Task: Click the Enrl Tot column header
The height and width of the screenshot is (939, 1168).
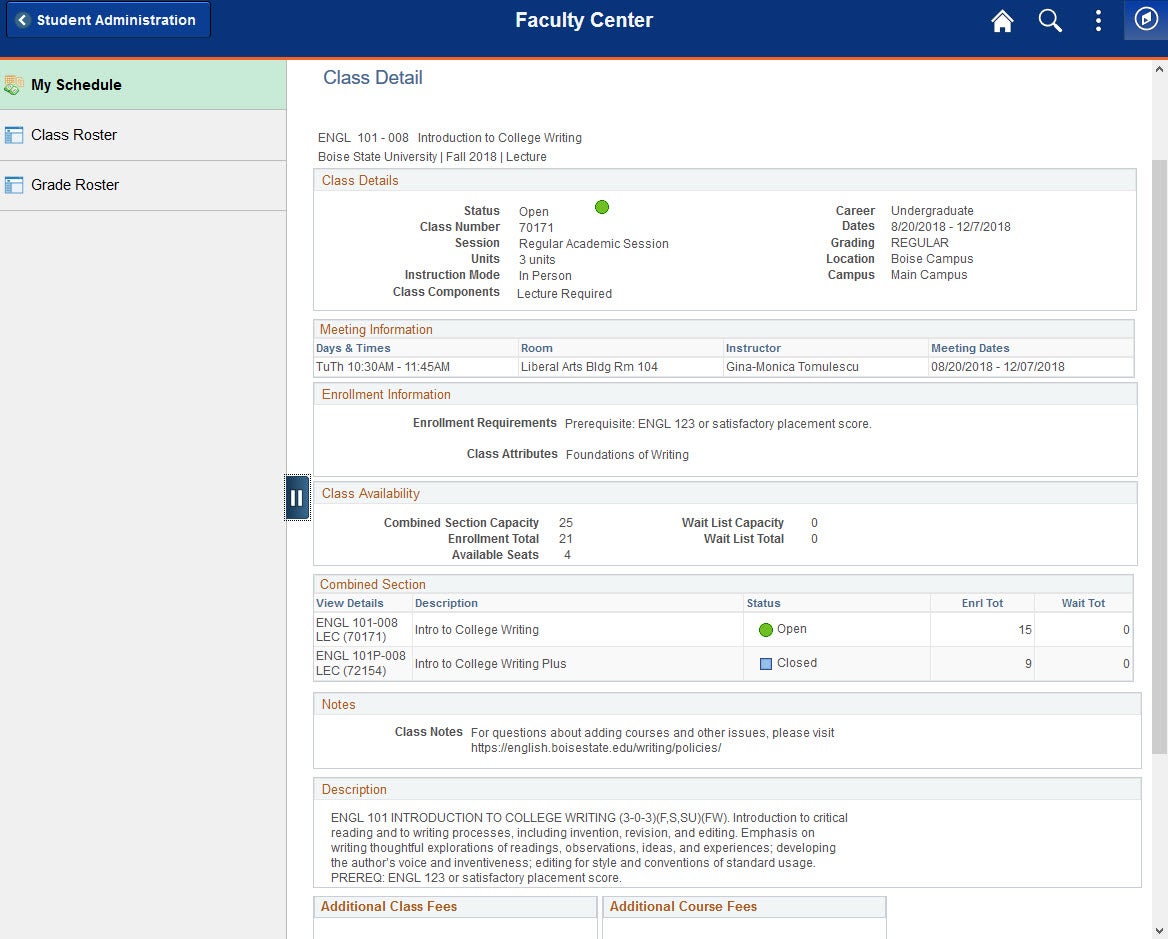Action: pyautogui.click(x=982, y=603)
